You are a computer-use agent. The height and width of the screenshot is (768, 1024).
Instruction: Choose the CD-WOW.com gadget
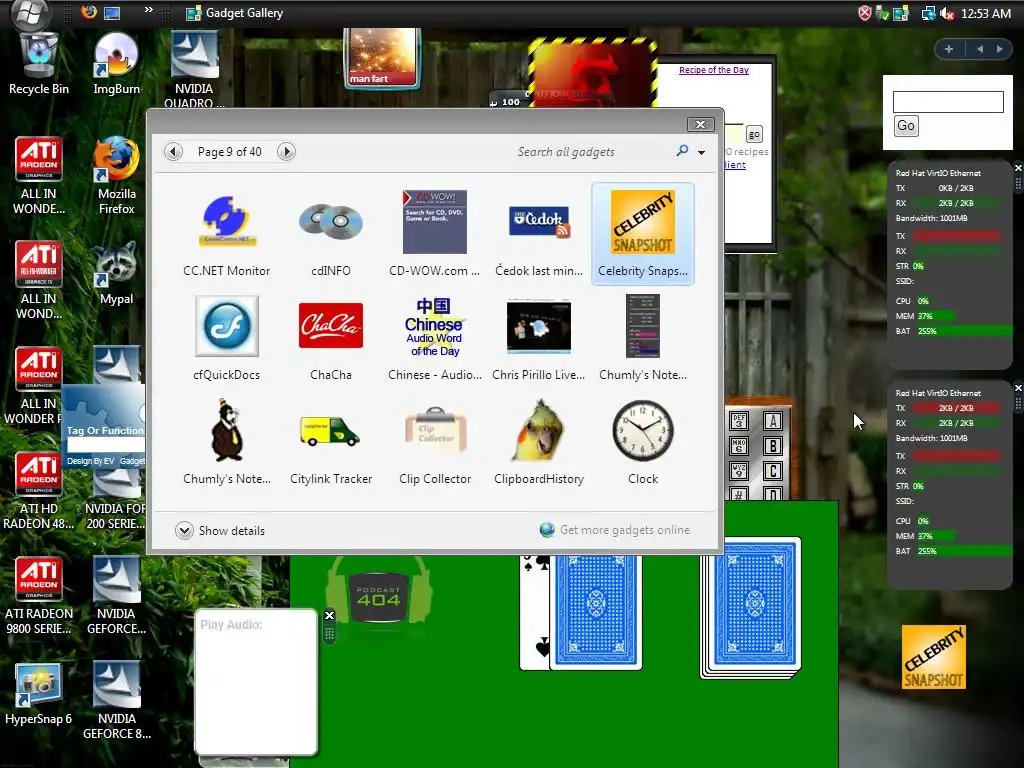point(434,234)
